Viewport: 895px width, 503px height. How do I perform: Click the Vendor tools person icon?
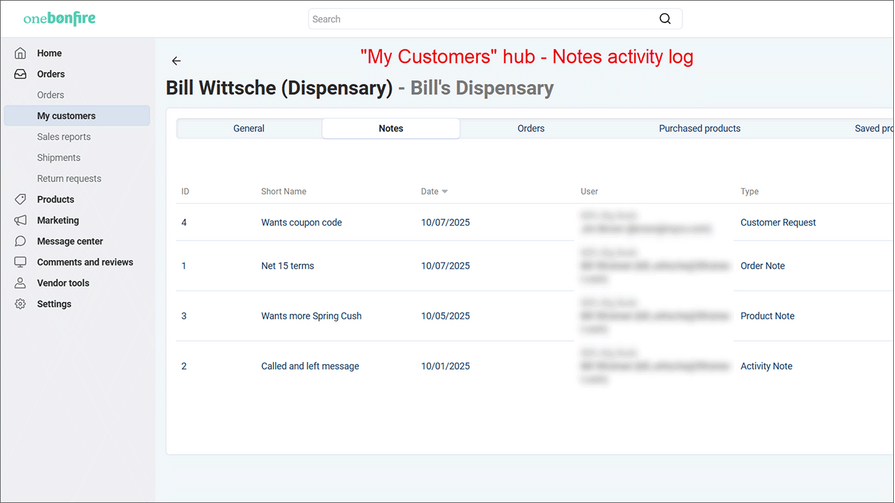[20, 283]
